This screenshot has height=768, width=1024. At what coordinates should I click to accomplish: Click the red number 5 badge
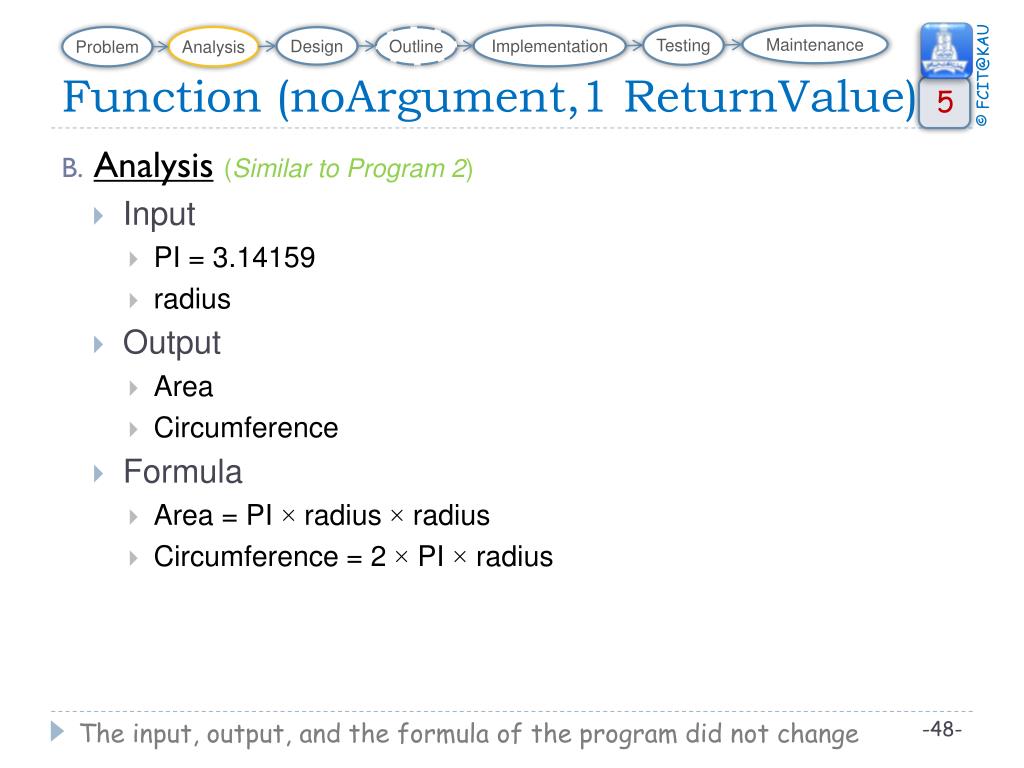(944, 102)
